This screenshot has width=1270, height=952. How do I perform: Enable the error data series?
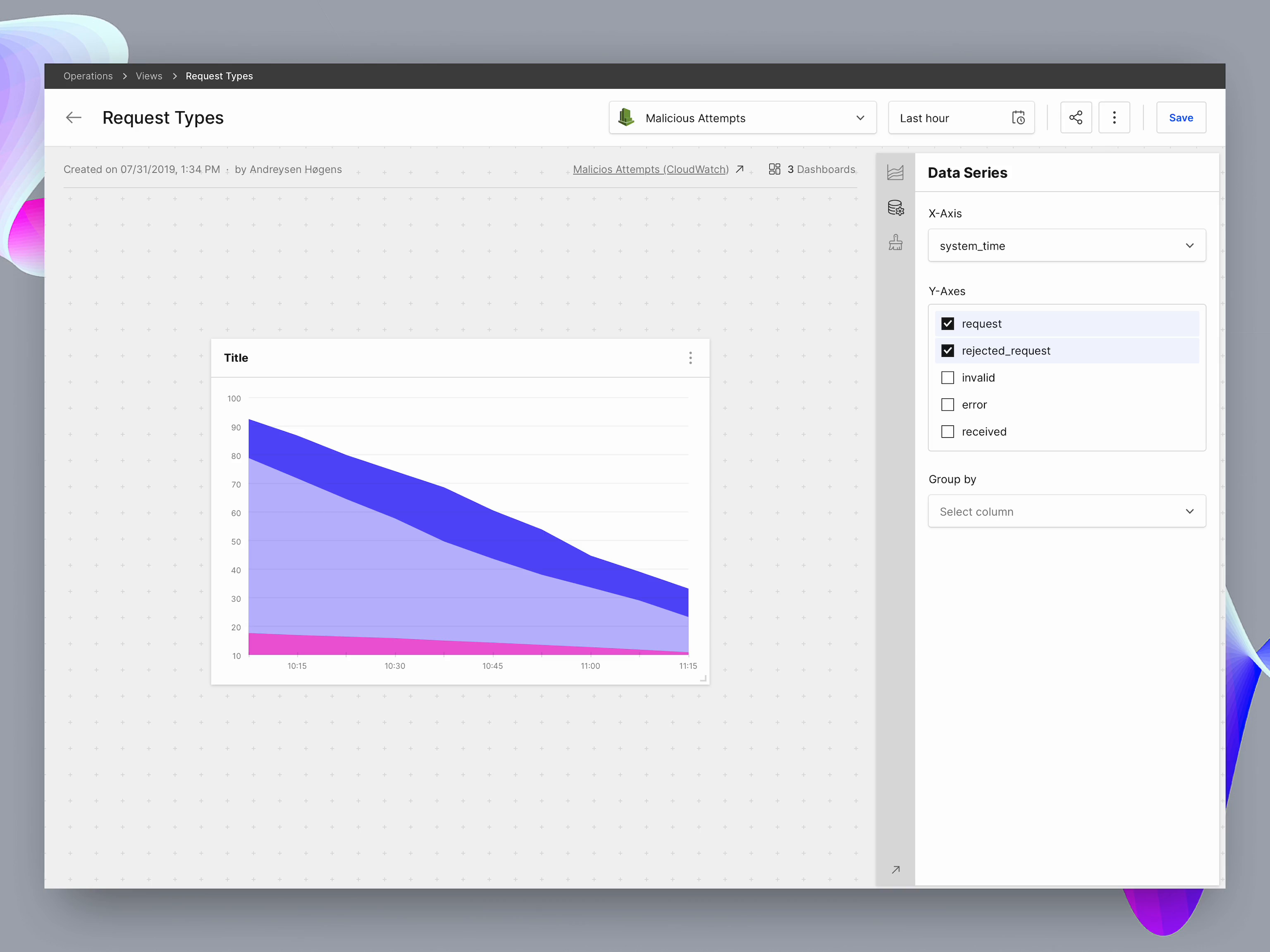pyautogui.click(x=948, y=404)
